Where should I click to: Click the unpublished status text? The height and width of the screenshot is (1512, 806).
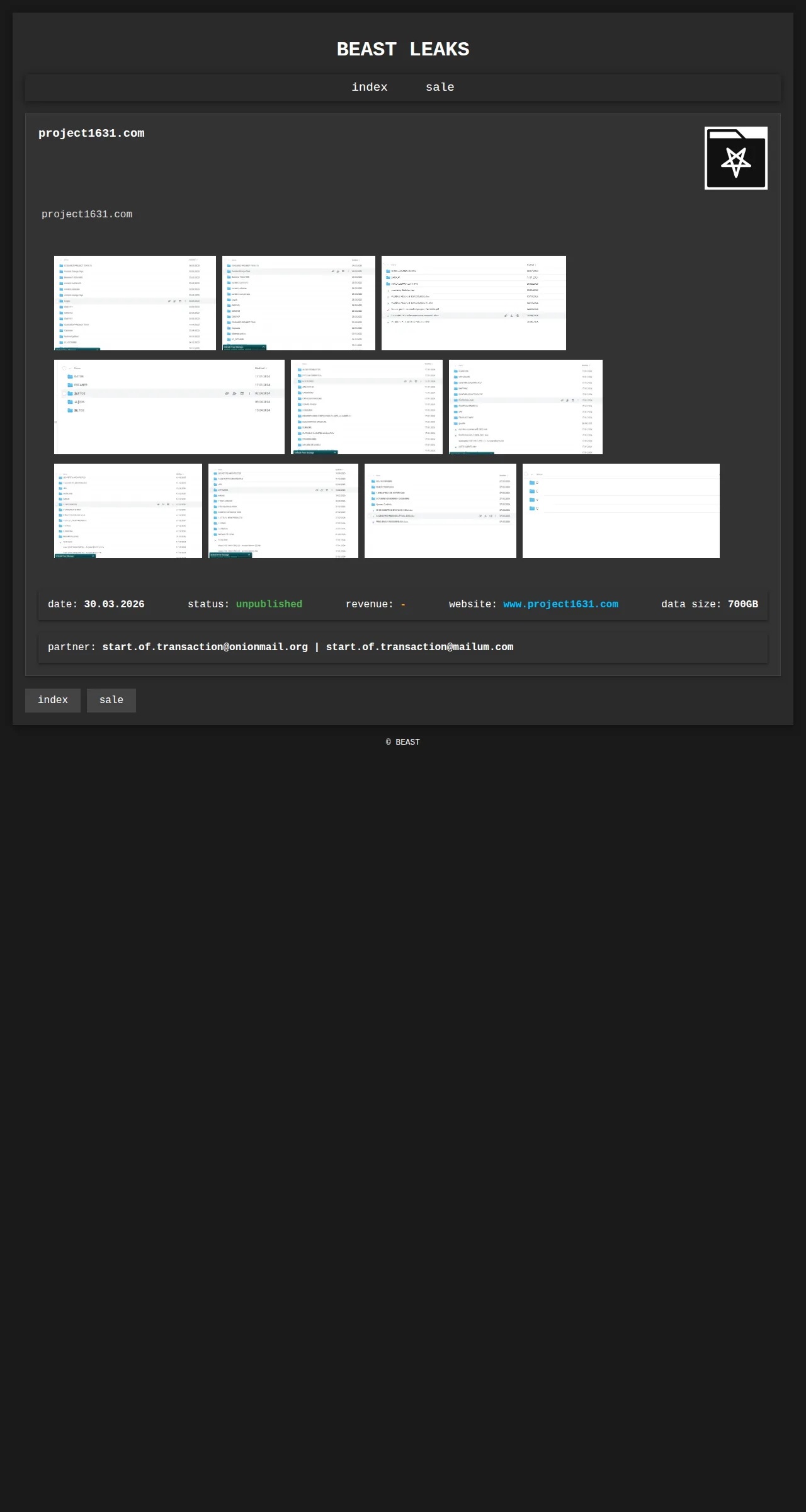pyautogui.click(x=269, y=604)
